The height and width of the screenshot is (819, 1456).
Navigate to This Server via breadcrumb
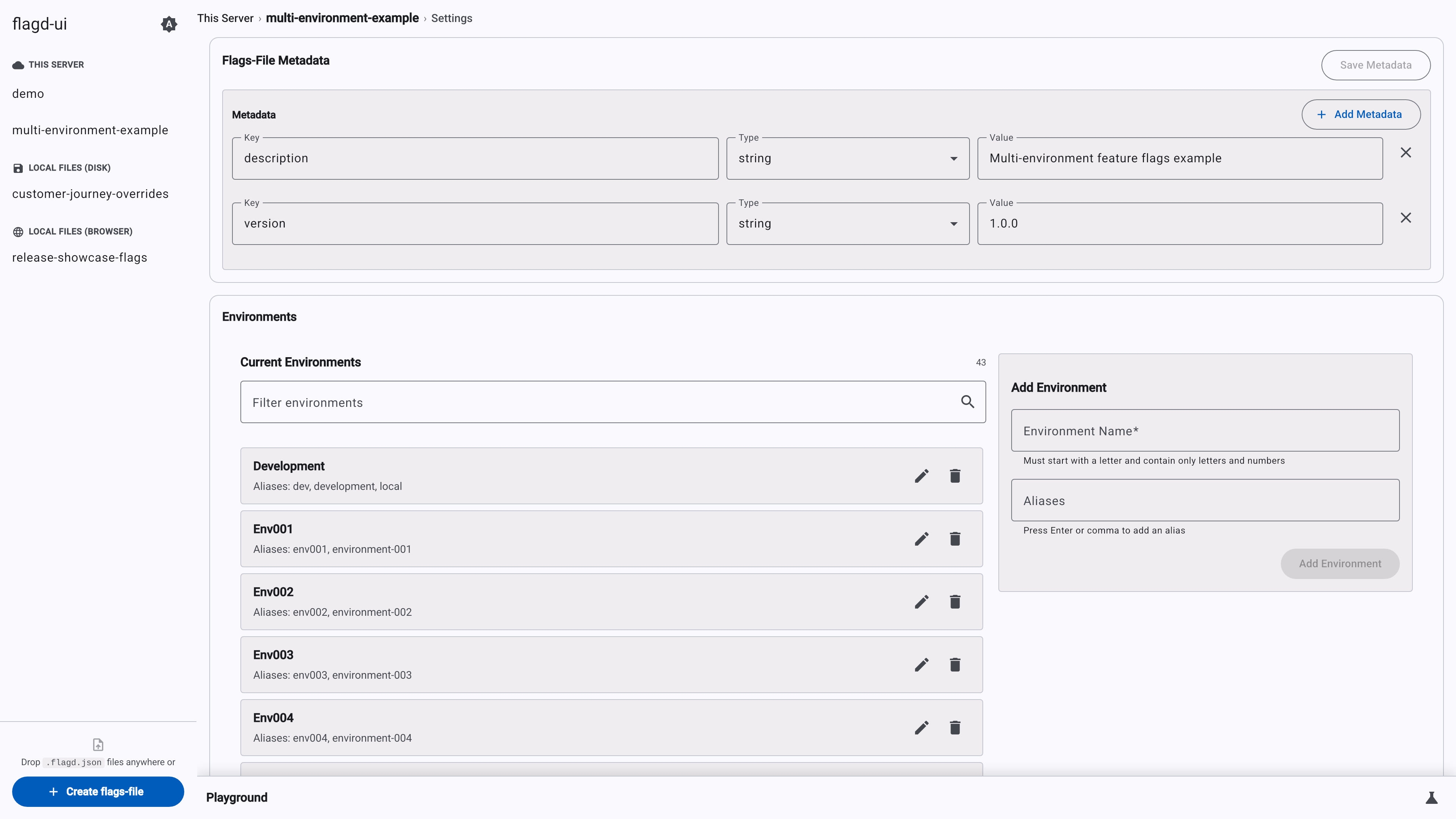click(x=225, y=18)
